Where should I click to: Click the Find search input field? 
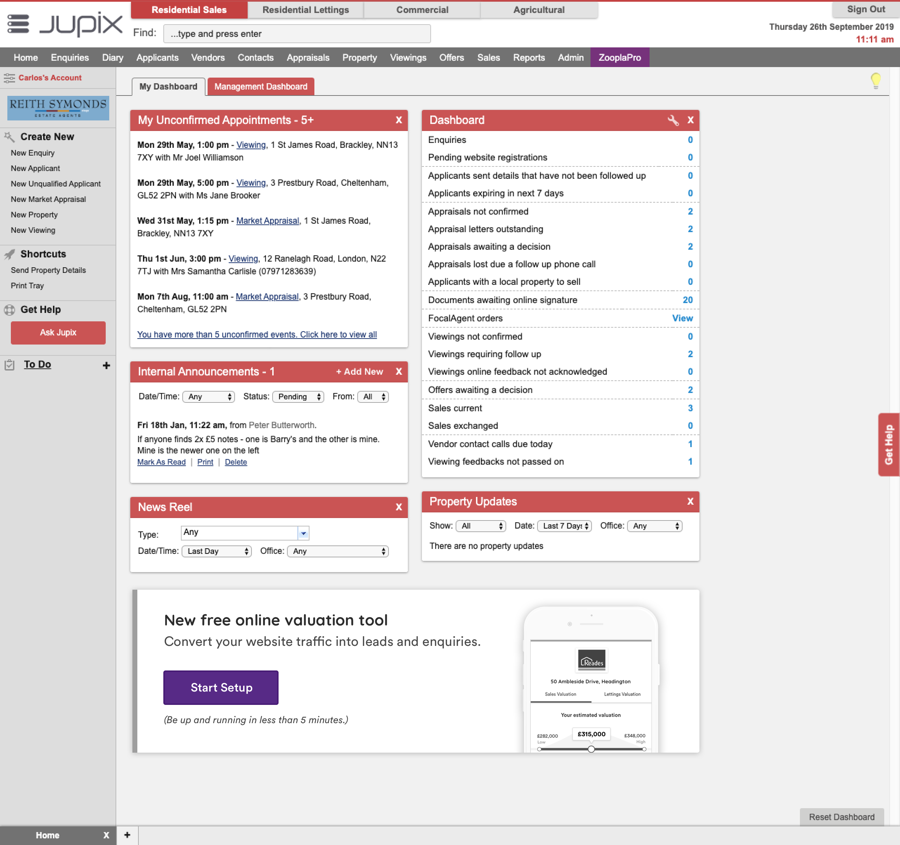297,34
